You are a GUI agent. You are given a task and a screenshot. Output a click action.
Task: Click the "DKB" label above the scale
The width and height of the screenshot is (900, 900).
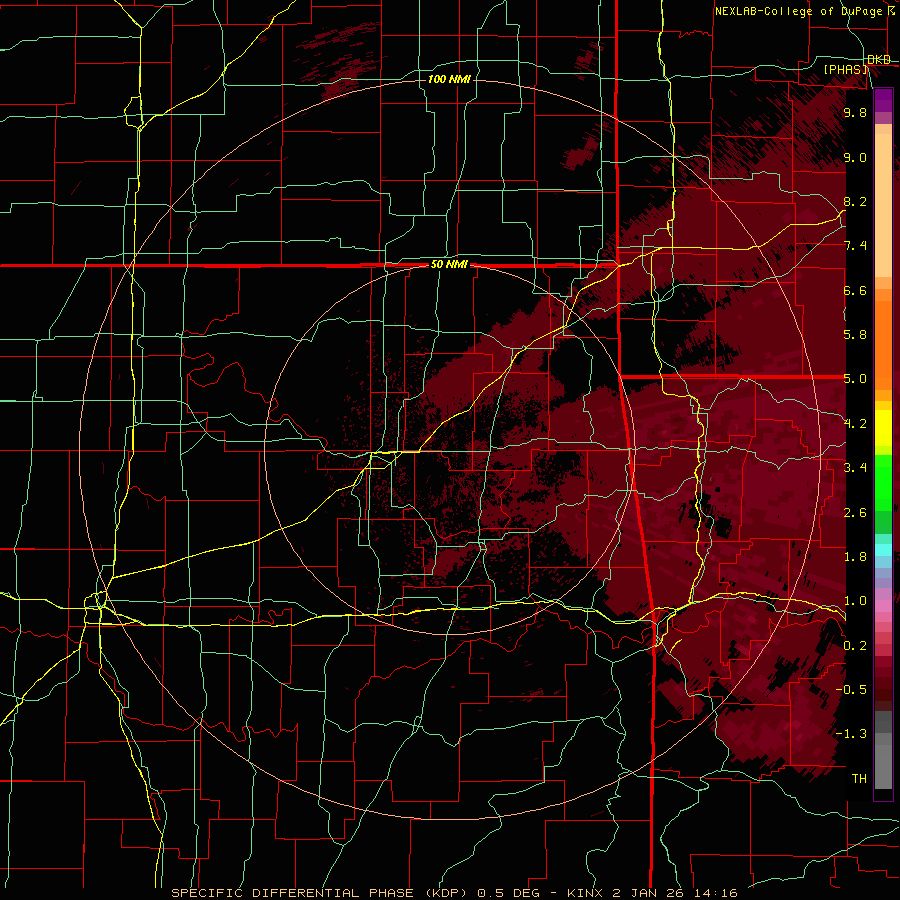pos(879,60)
